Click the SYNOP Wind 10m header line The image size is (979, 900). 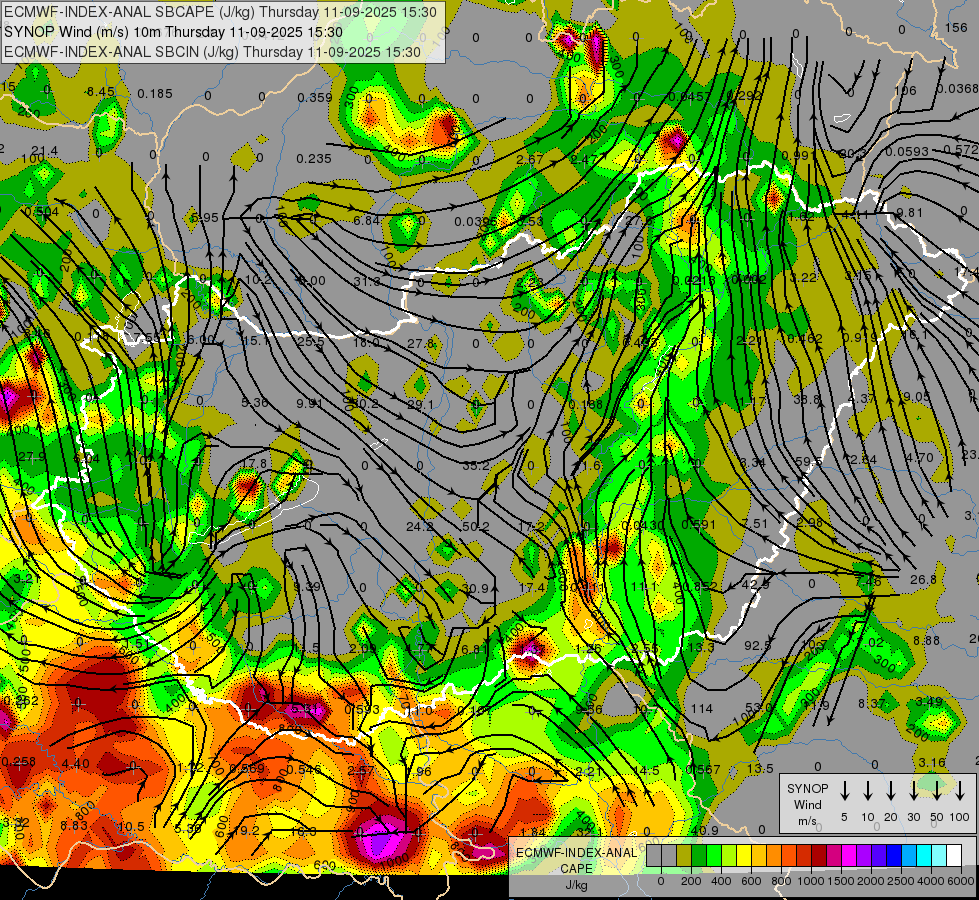pyautogui.click(x=174, y=32)
